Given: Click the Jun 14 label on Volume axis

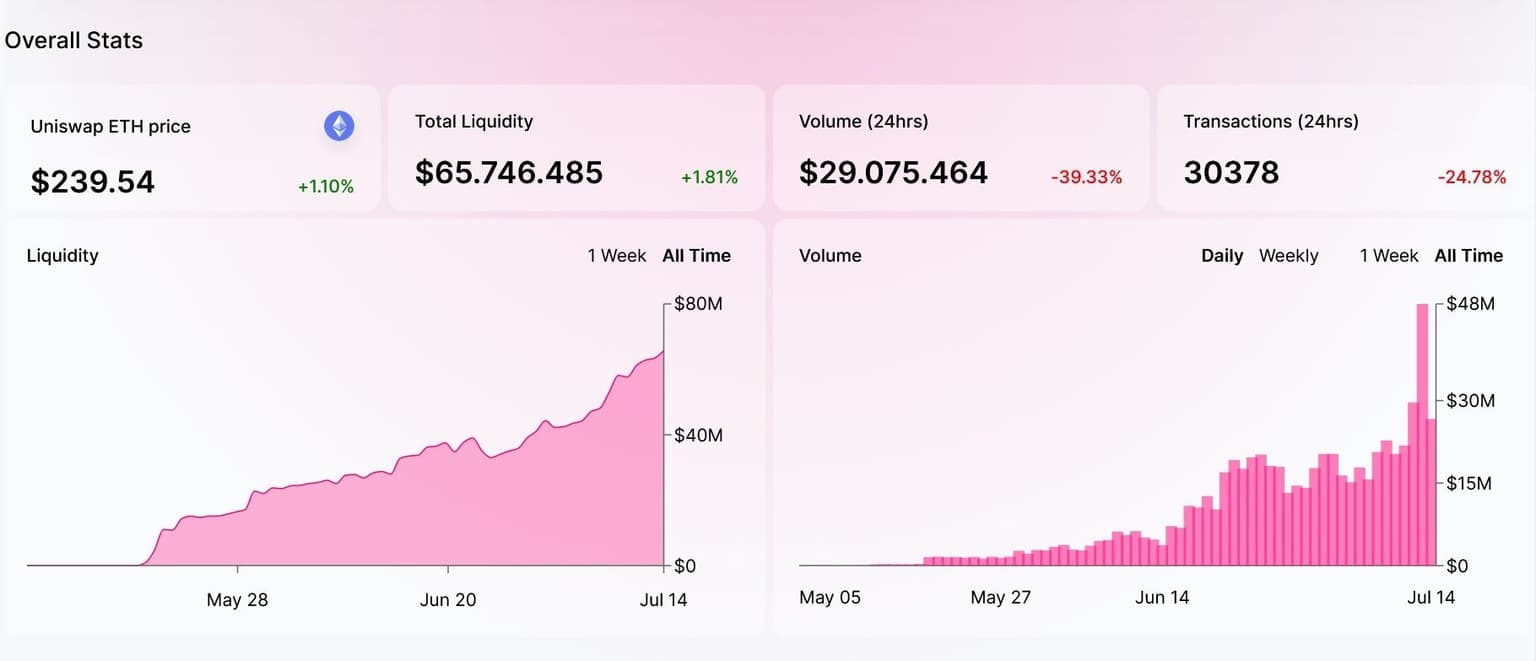Looking at the screenshot, I should pyautogui.click(x=1162, y=597).
